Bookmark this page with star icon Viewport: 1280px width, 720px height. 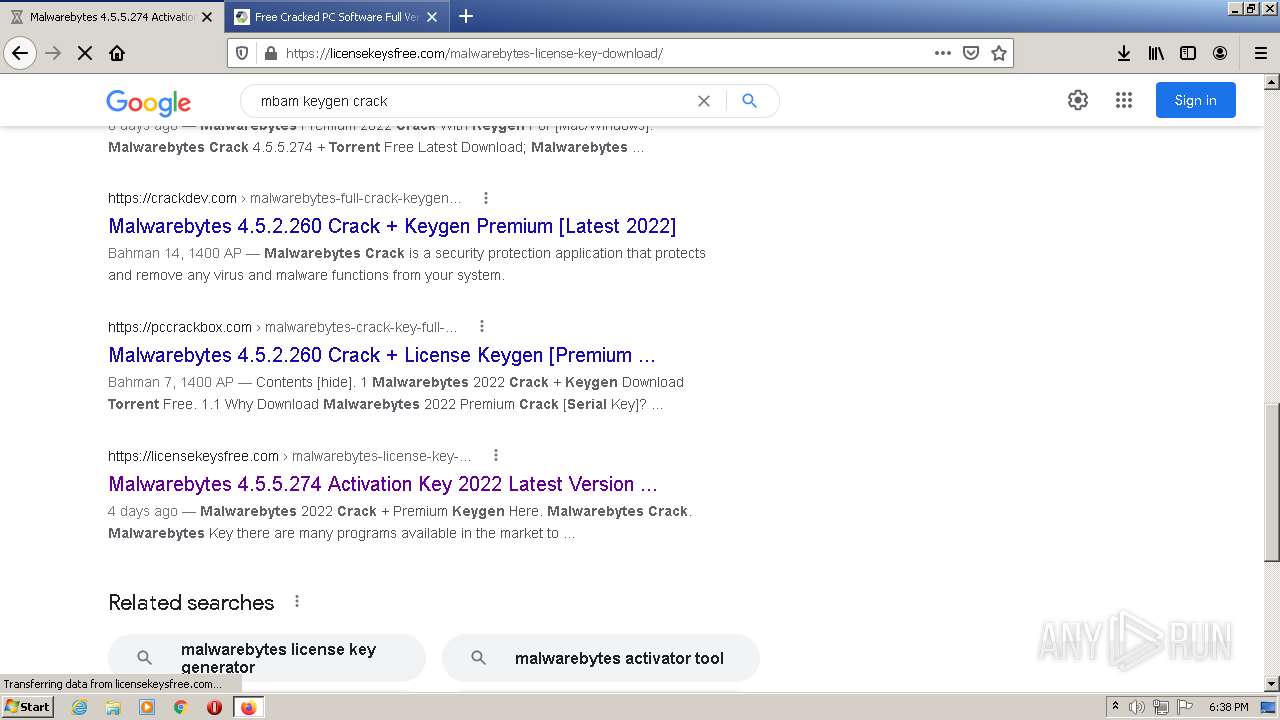(x=998, y=53)
